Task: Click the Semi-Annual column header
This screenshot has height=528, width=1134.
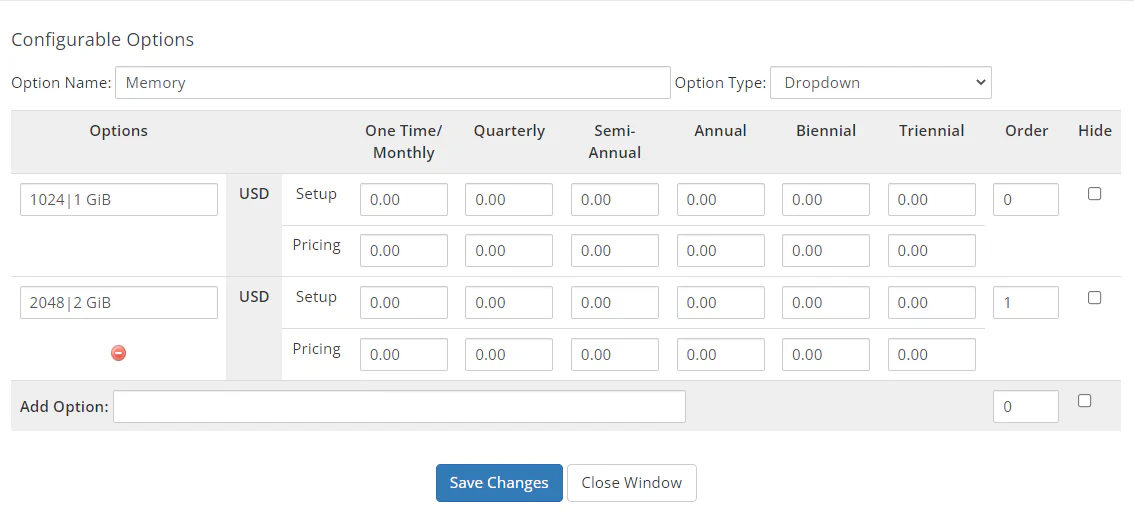Action: tap(615, 142)
